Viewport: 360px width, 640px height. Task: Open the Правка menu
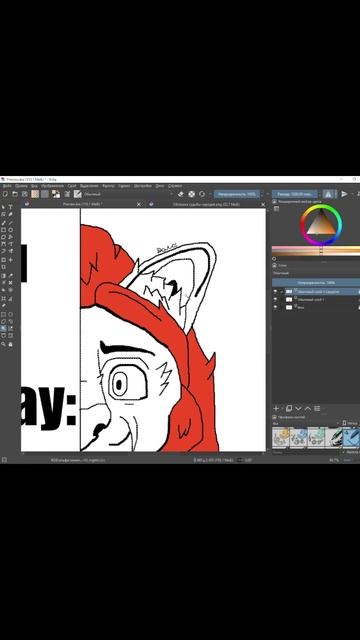coord(21,186)
